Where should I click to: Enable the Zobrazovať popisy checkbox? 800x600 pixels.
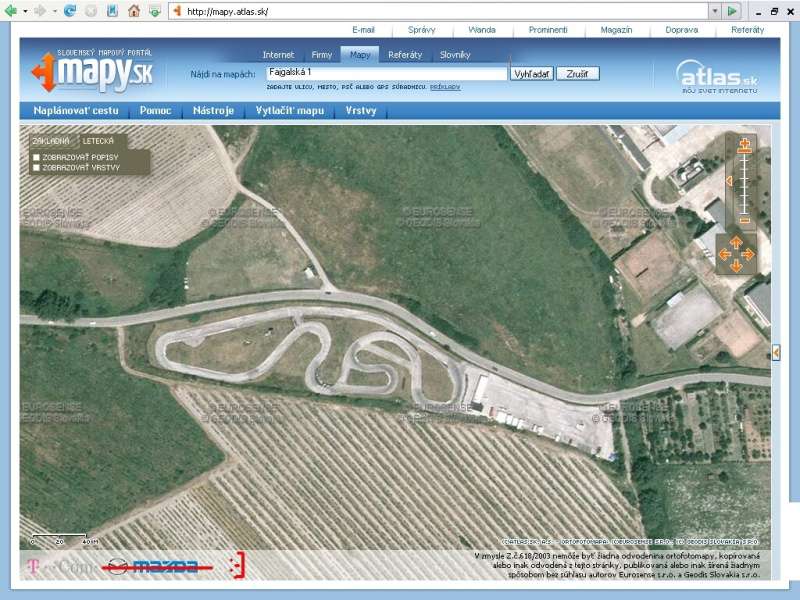tap(36, 157)
